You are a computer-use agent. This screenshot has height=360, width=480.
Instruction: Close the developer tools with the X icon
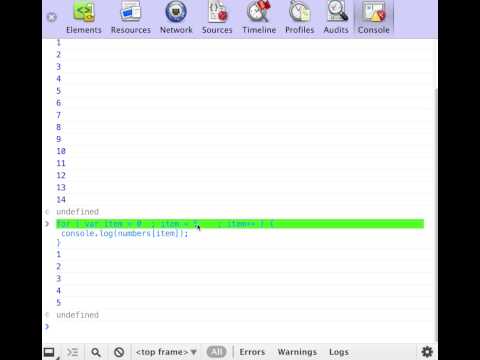(52, 17)
